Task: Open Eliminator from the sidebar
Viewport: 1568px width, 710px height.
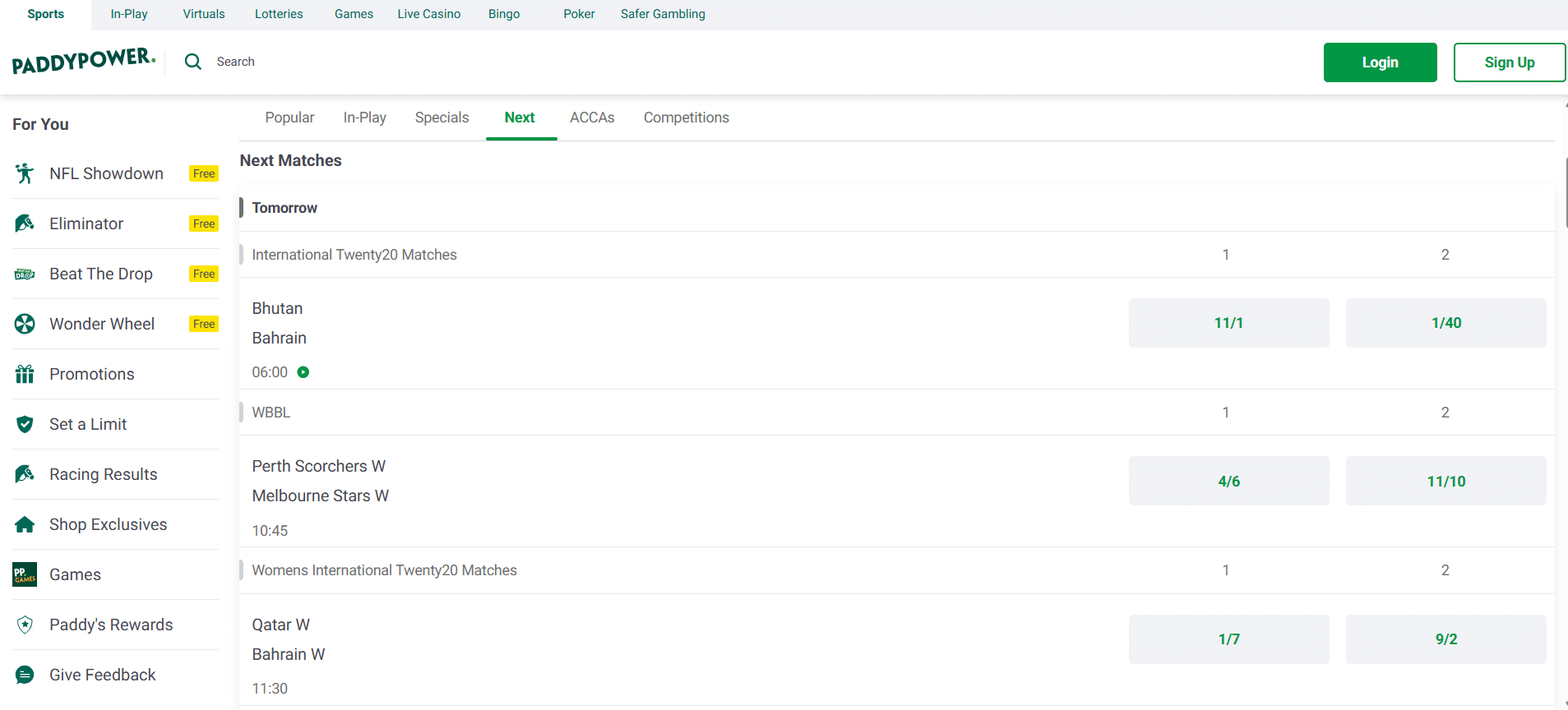Action: click(86, 224)
